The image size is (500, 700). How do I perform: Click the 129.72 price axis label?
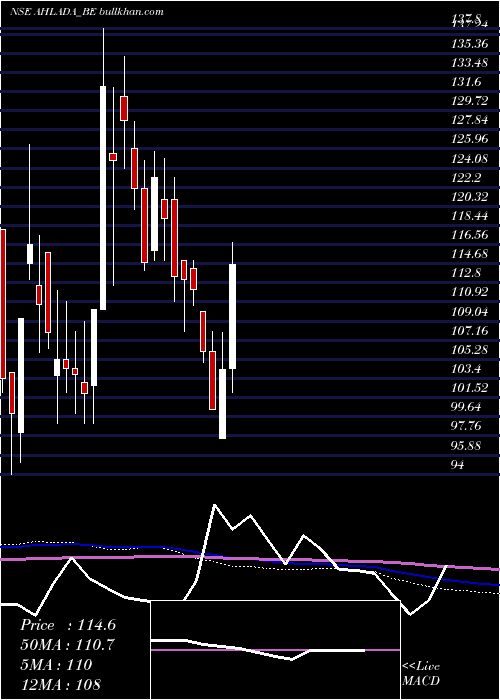[x=470, y=101]
